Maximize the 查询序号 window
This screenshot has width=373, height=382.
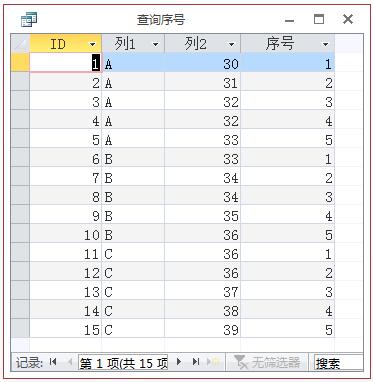point(319,19)
